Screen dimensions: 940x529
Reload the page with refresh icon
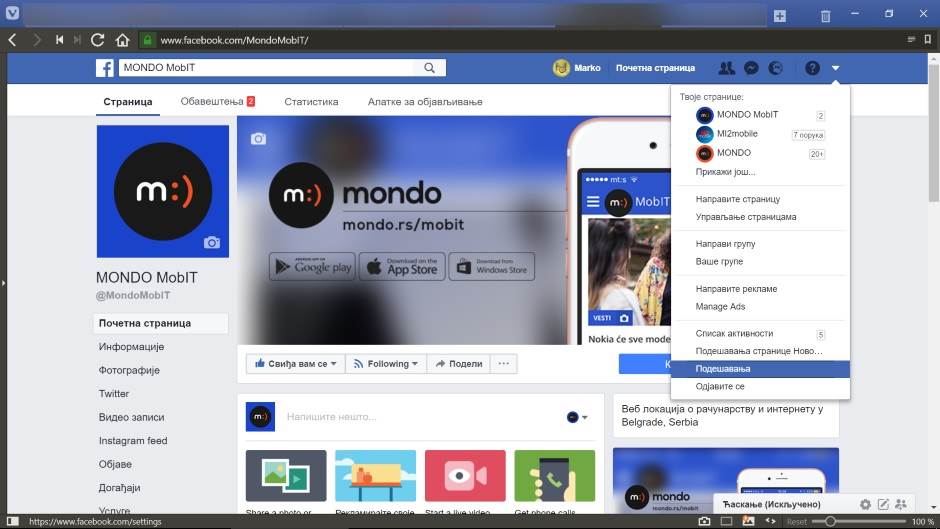click(x=97, y=40)
